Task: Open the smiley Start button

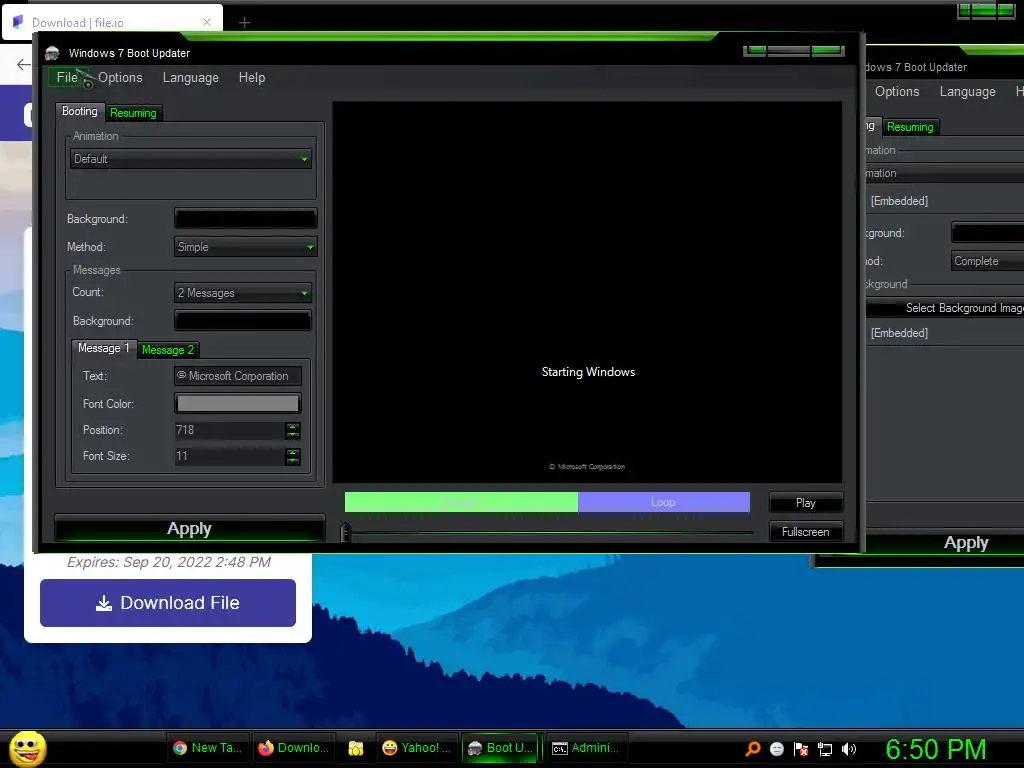Action: click(27, 748)
